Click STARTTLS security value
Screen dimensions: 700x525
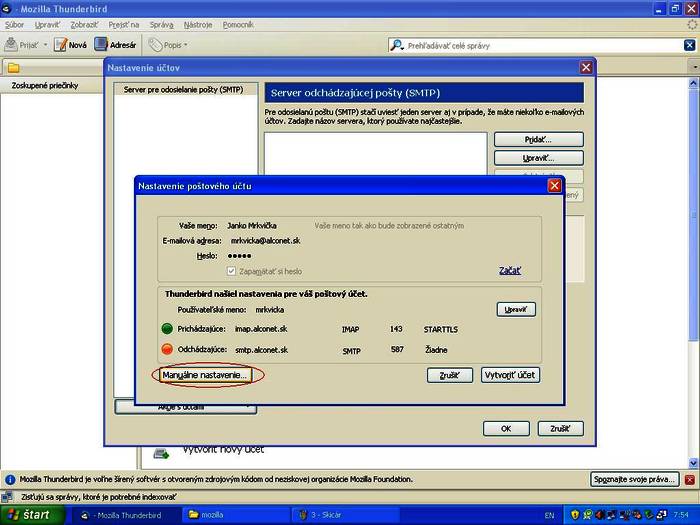441,329
